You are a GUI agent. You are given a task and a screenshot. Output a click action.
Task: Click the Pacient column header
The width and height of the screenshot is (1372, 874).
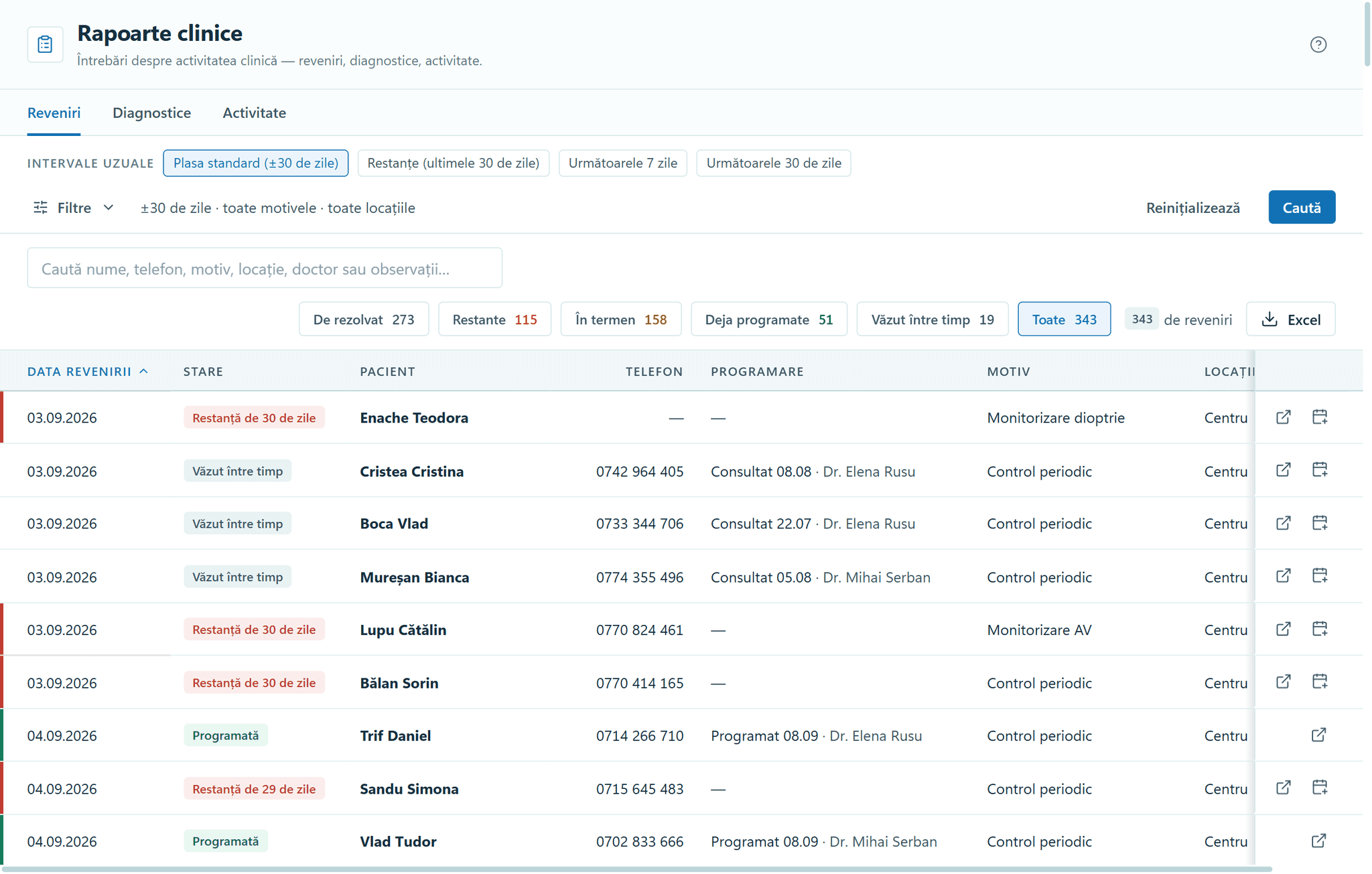pos(387,372)
